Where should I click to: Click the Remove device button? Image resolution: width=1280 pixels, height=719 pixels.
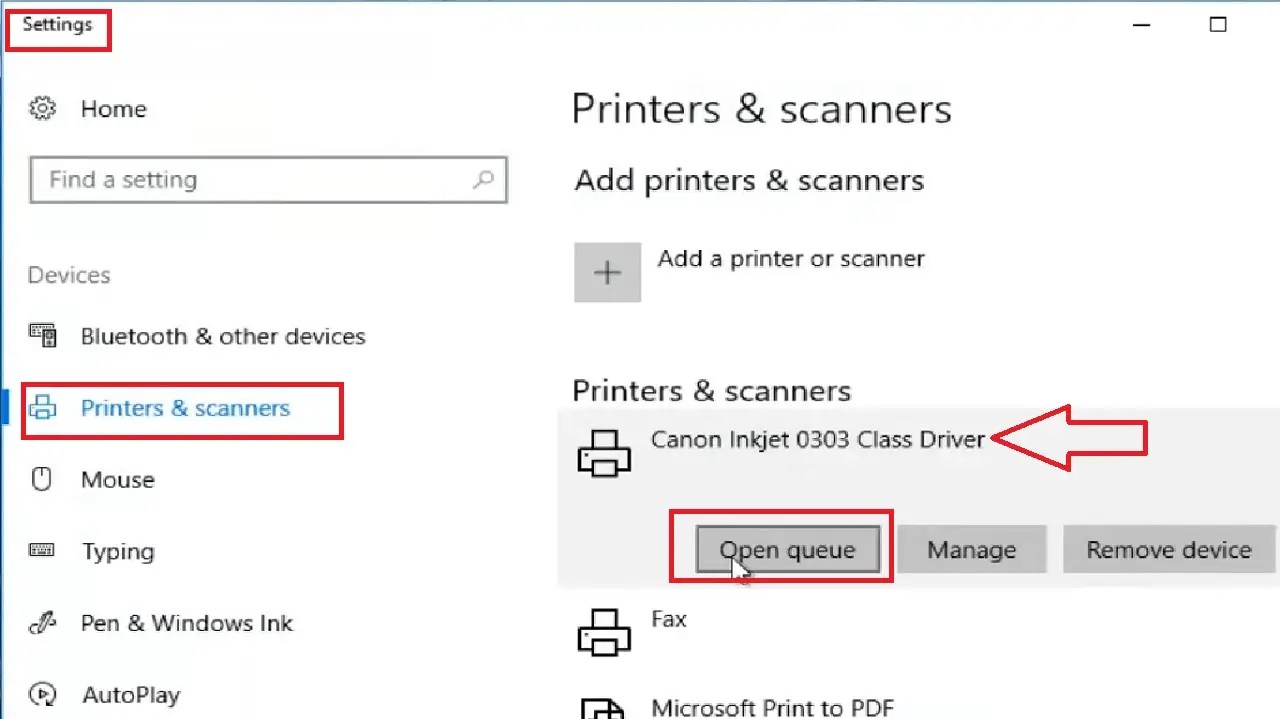[1168, 549]
